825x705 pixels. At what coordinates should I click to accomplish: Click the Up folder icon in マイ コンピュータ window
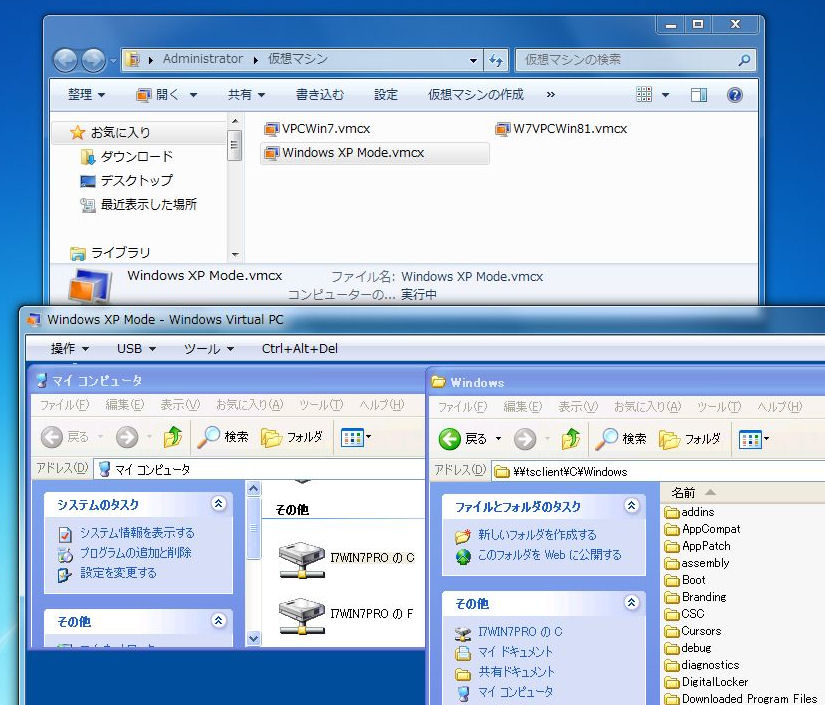pos(173,437)
